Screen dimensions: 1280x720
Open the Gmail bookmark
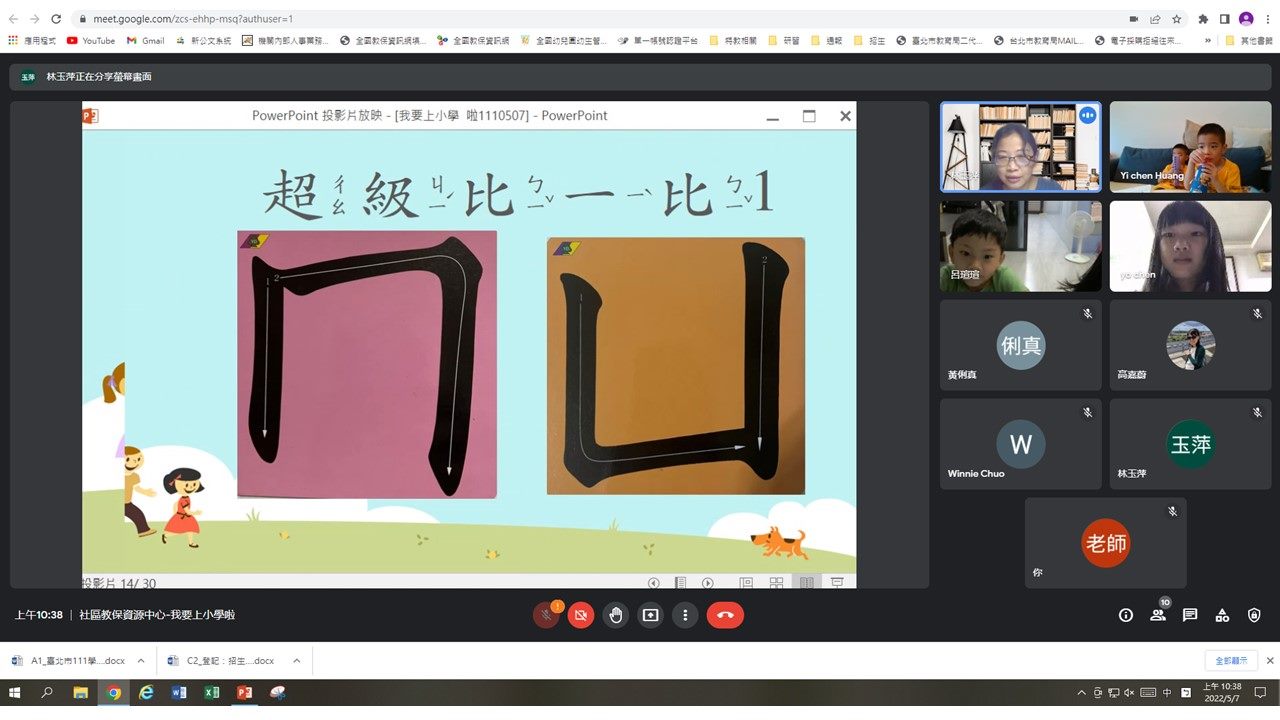[145, 41]
